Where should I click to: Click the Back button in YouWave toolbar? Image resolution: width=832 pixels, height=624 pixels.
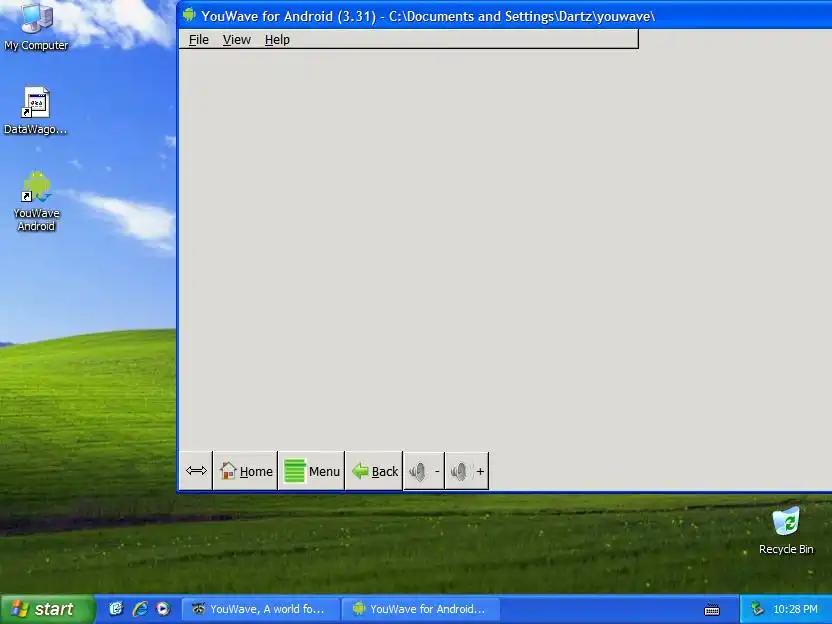click(x=374, y=471)
